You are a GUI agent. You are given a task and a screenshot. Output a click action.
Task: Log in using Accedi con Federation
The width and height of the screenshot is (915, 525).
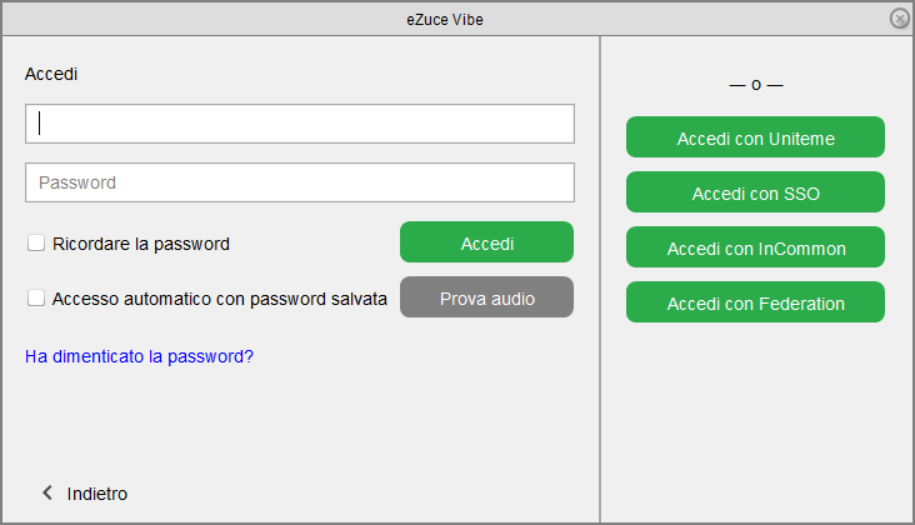click(755, 302)
